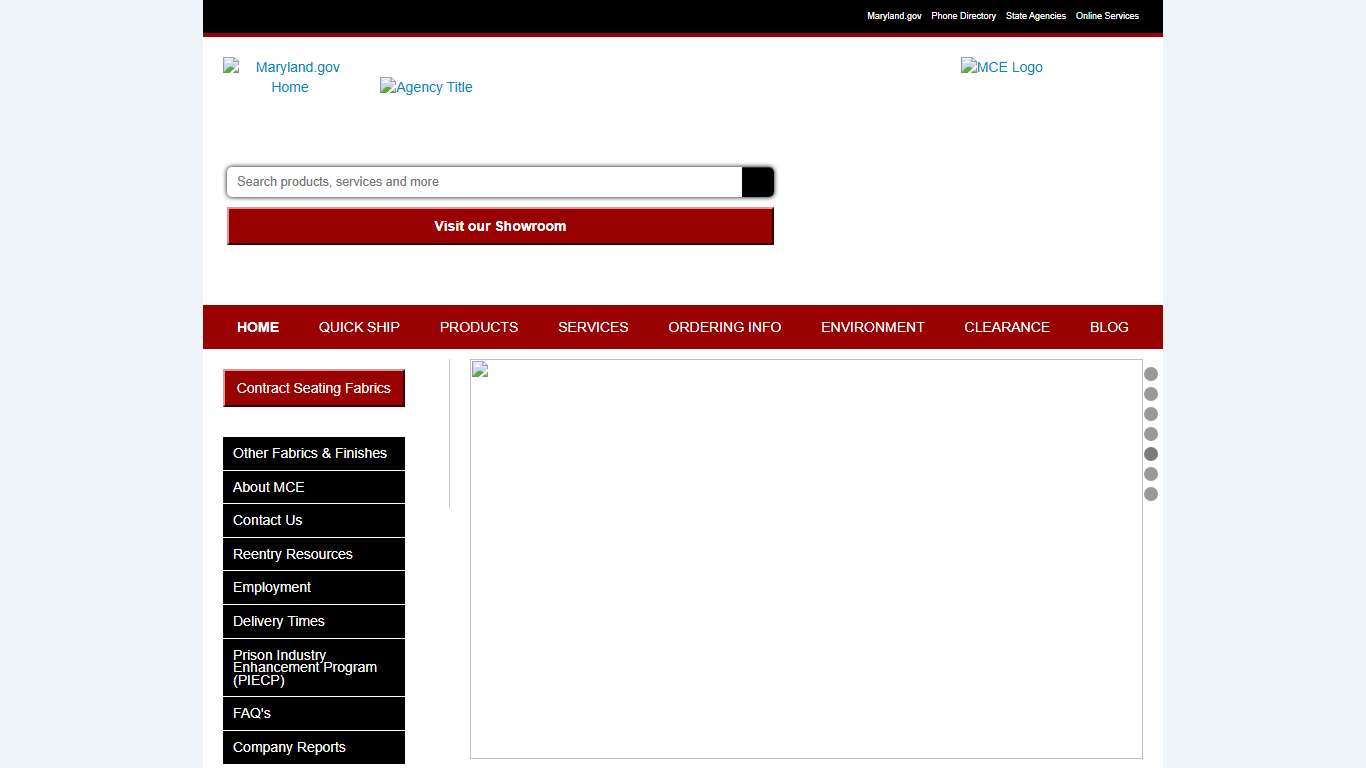Viewport: 1366px width, 768px height.
Task: Open the Services navigation menu
Action: (593, 327)
